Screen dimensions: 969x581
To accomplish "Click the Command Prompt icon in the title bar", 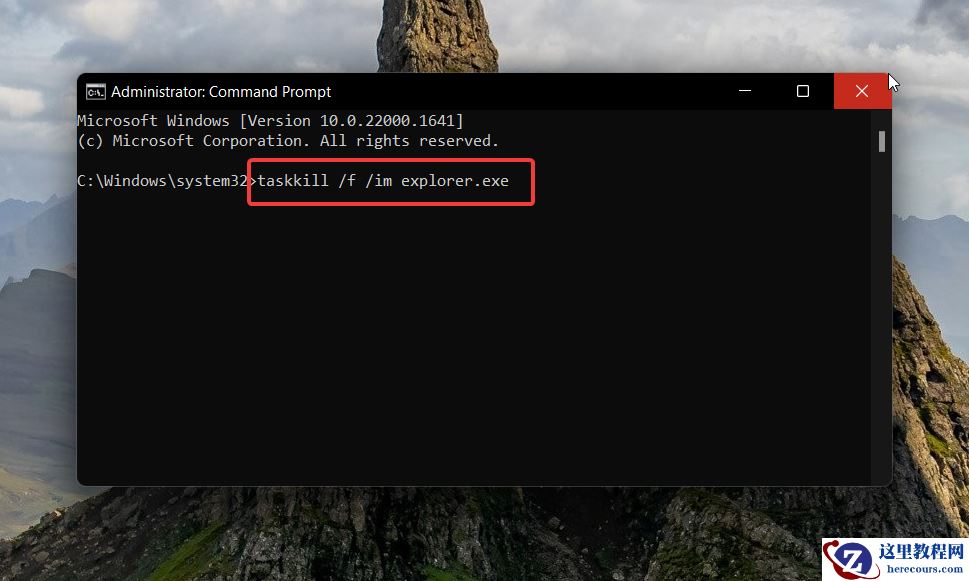I will tap(95, 91).
